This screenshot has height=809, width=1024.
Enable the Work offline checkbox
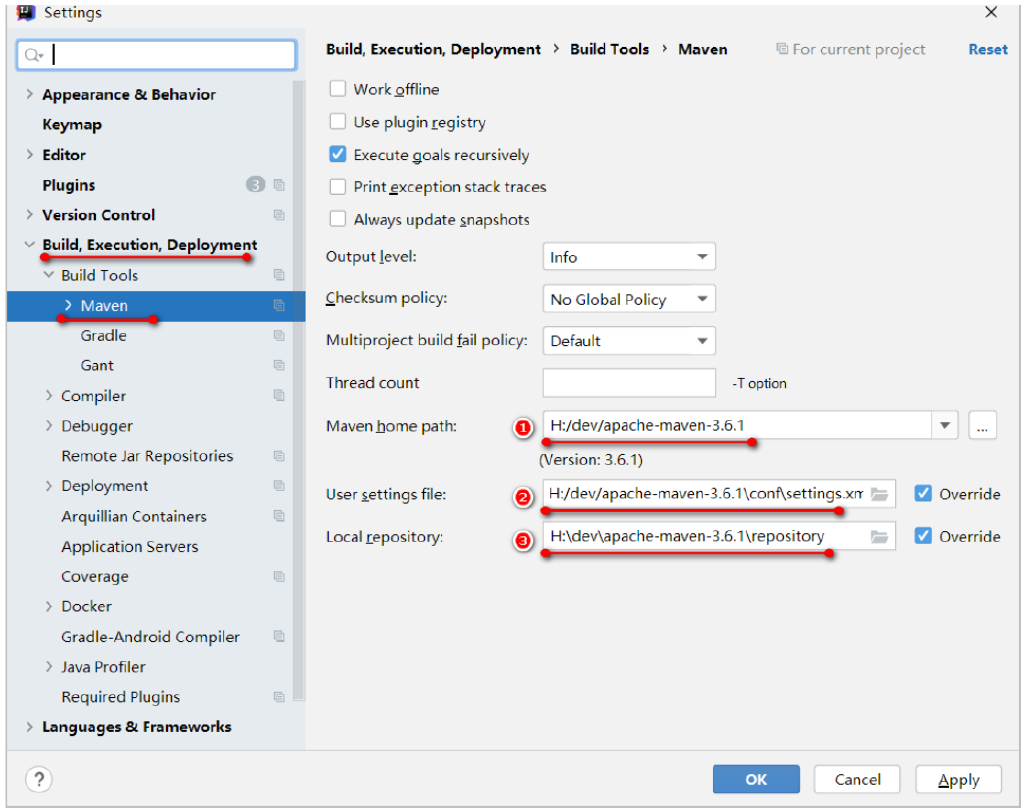click(338, 90)
